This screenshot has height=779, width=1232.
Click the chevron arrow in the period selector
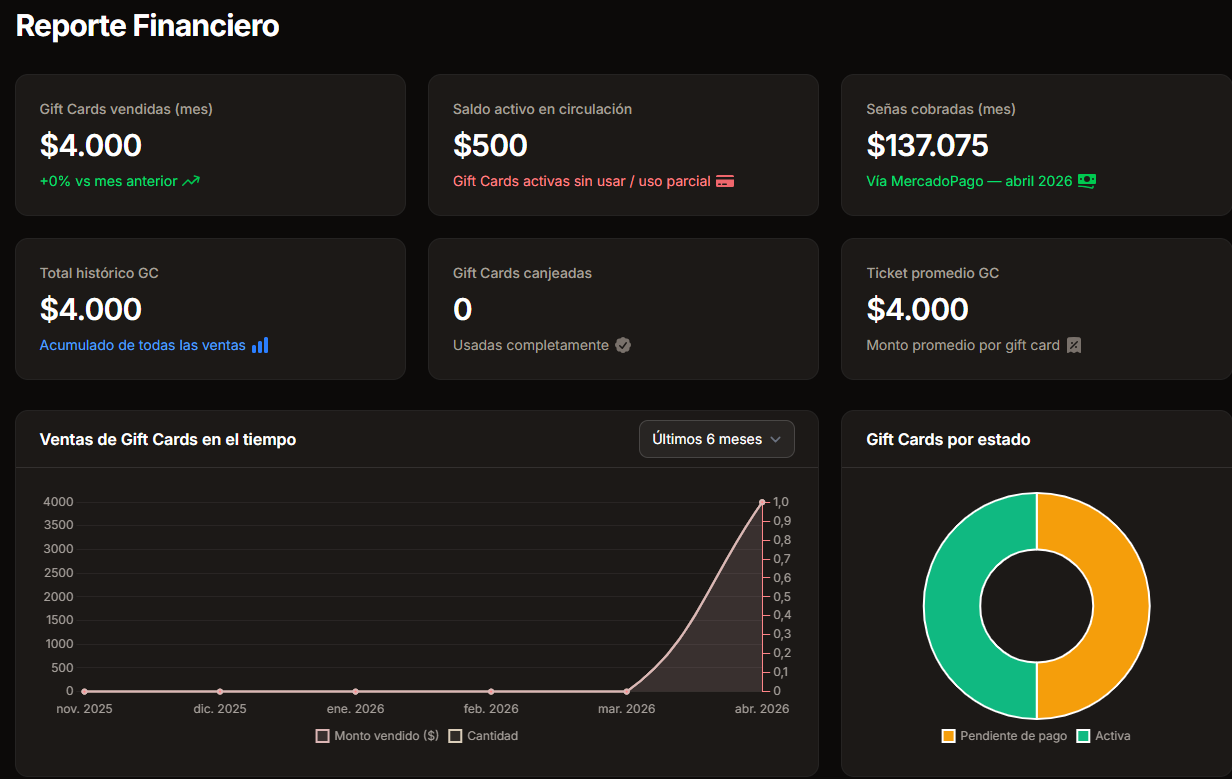click(x=776, y=439)
